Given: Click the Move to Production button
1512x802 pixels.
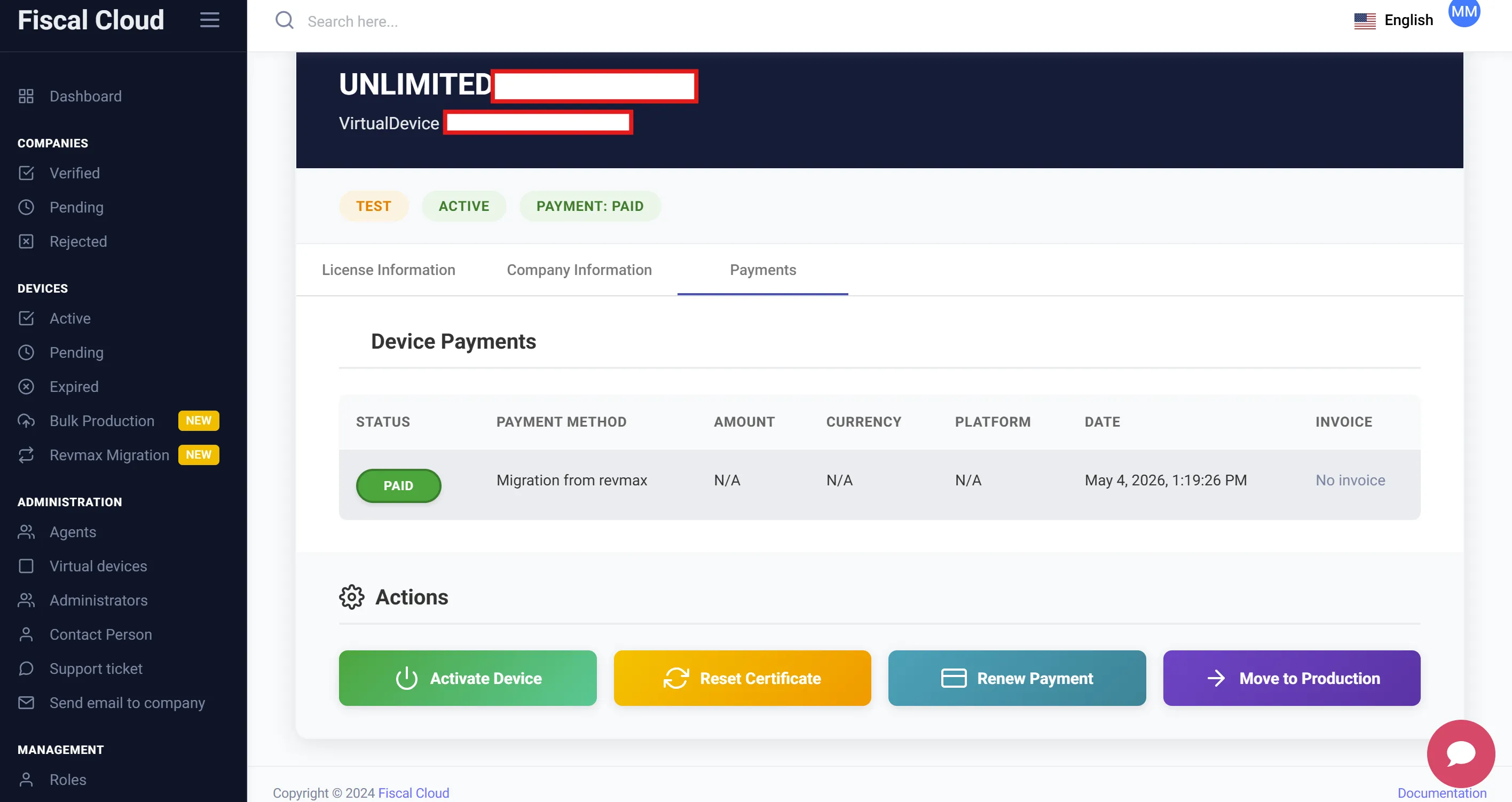Looking at the screenshot, I should (1291, 678).
